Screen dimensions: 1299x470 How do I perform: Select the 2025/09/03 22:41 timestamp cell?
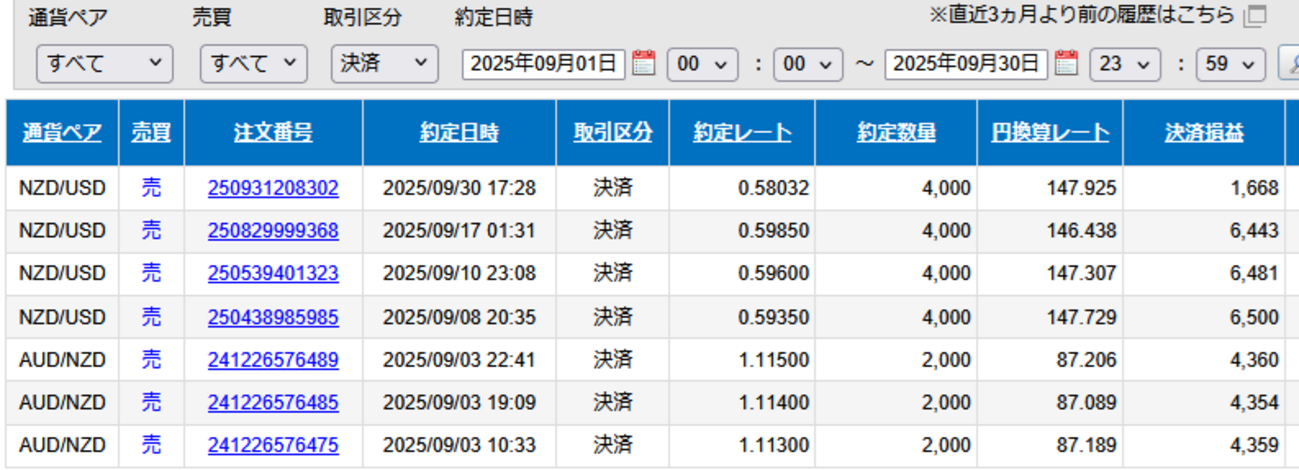(x=459, y=360)
